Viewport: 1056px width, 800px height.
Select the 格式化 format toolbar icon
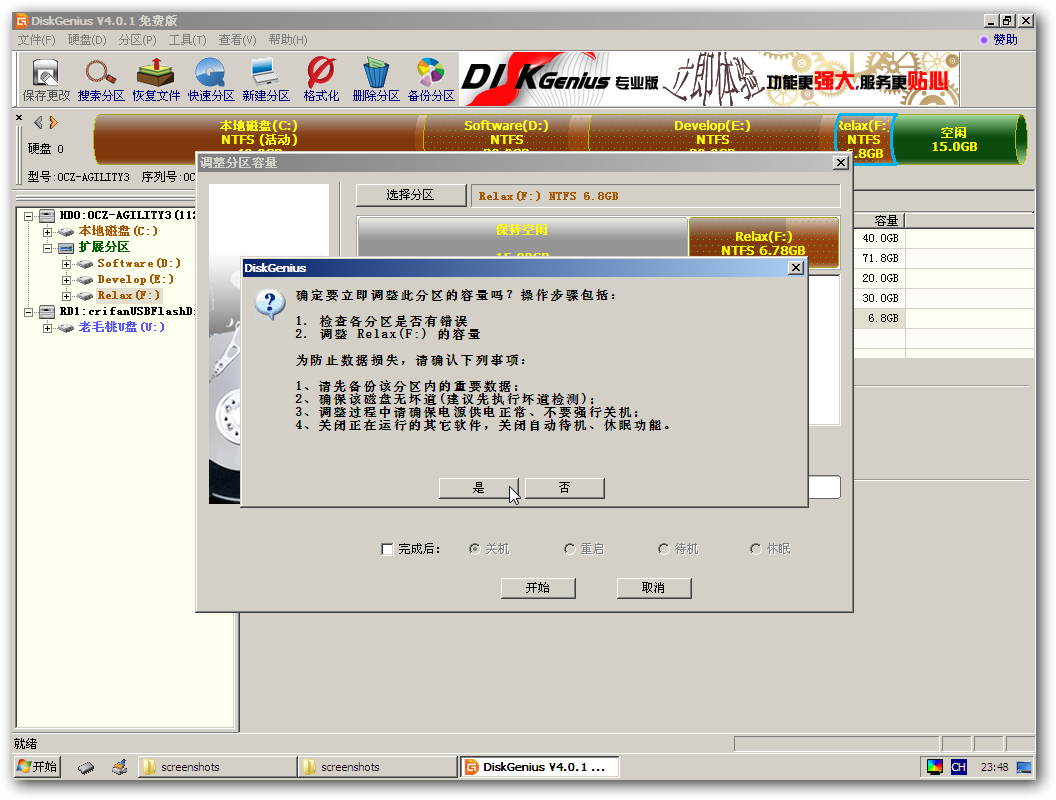click(x=321, y=79)
